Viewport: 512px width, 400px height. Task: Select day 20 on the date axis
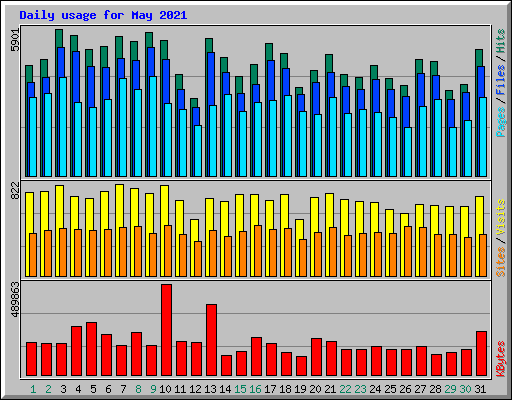pos(315,389)
